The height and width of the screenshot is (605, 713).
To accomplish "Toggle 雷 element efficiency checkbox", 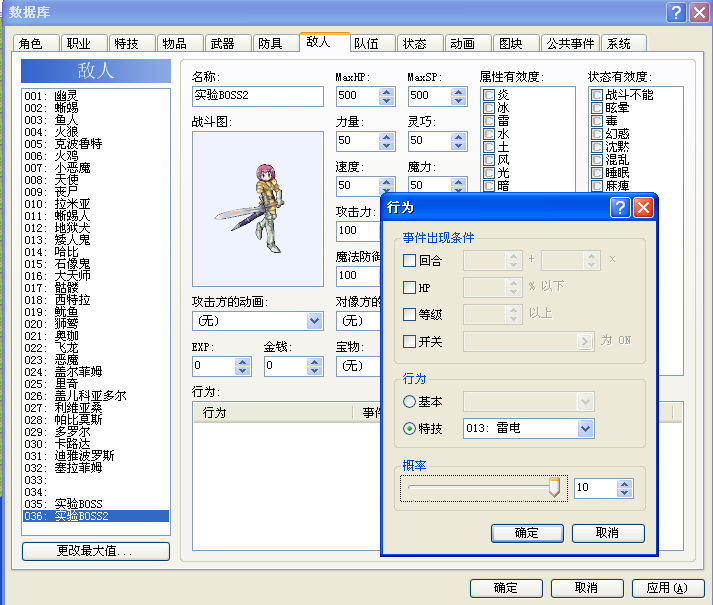I will 489,121.
